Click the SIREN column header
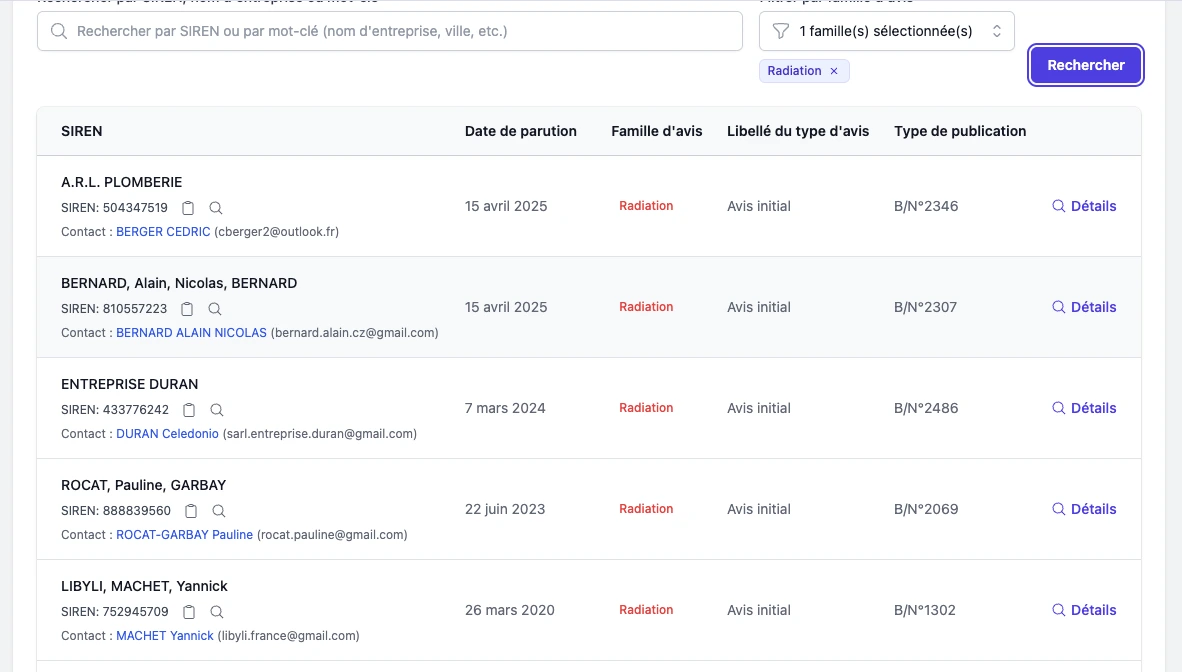 coord(81,131)
